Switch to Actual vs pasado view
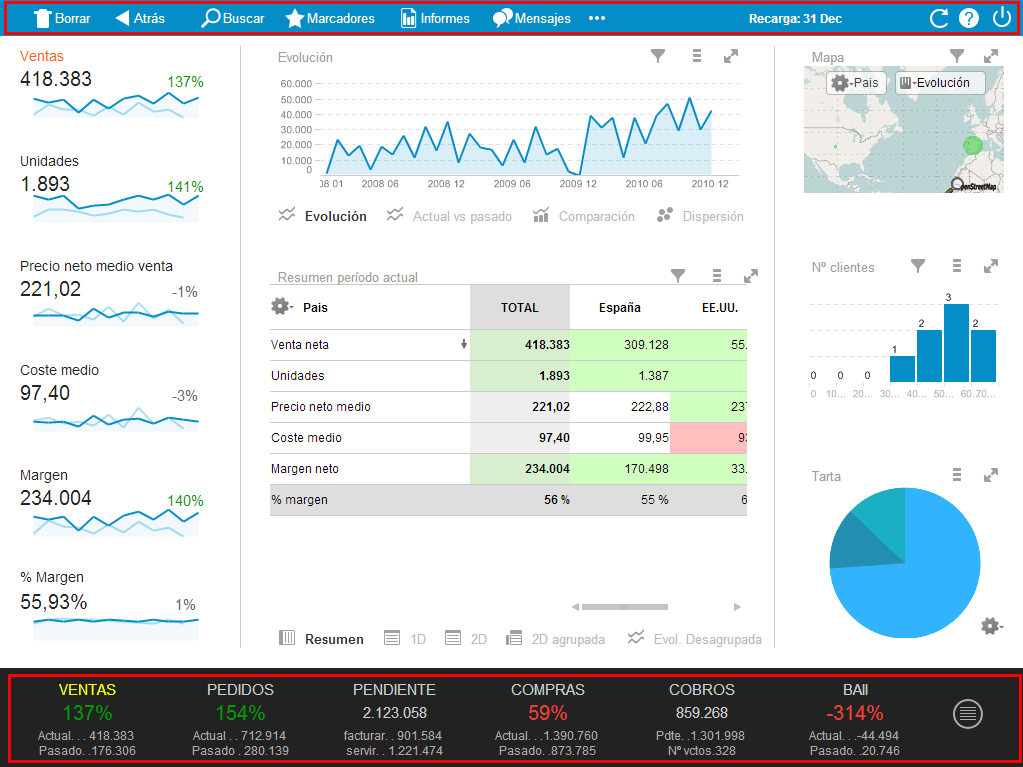 [449, 216]
